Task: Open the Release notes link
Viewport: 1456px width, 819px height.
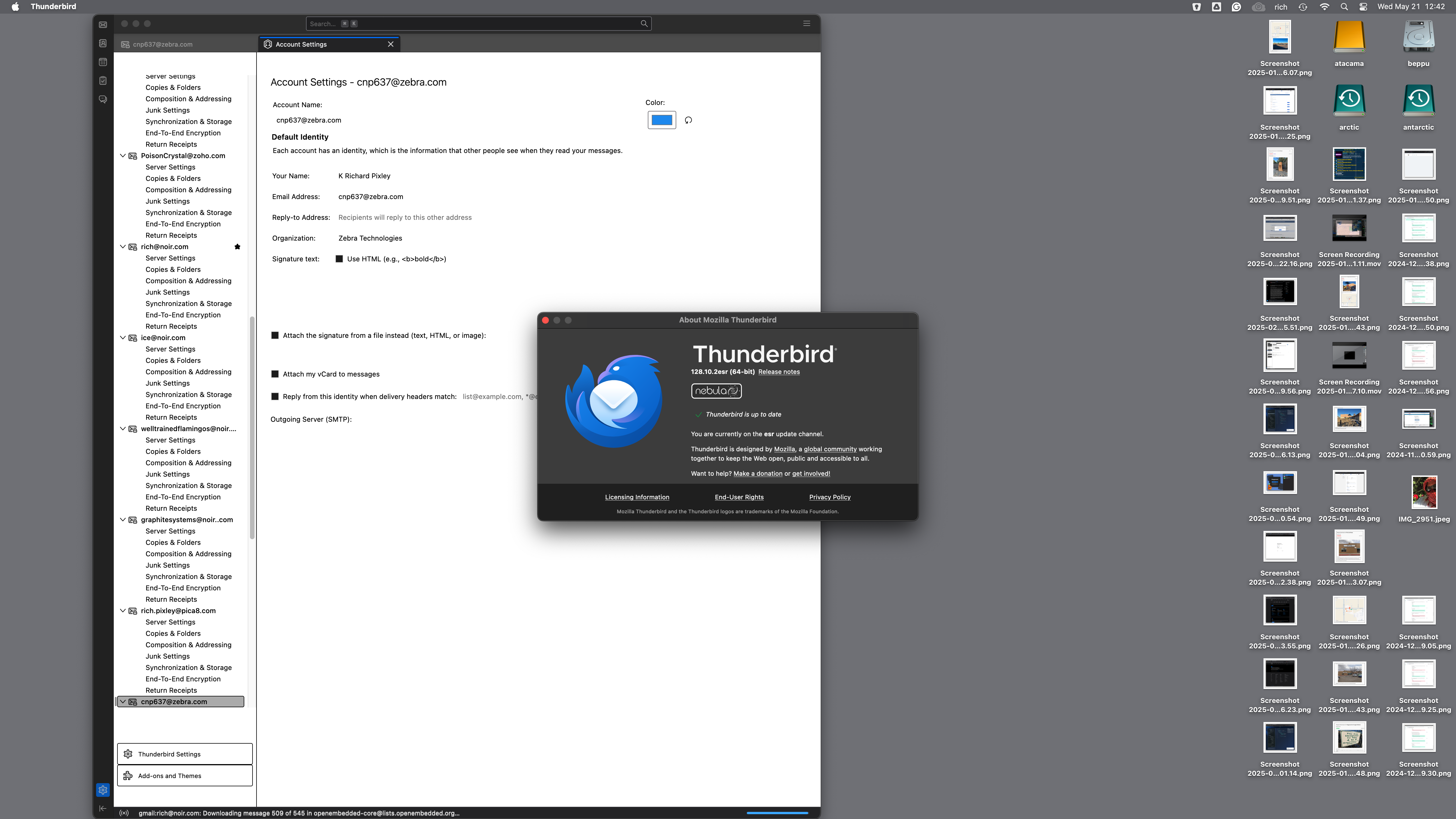Action: pos(779,371)
